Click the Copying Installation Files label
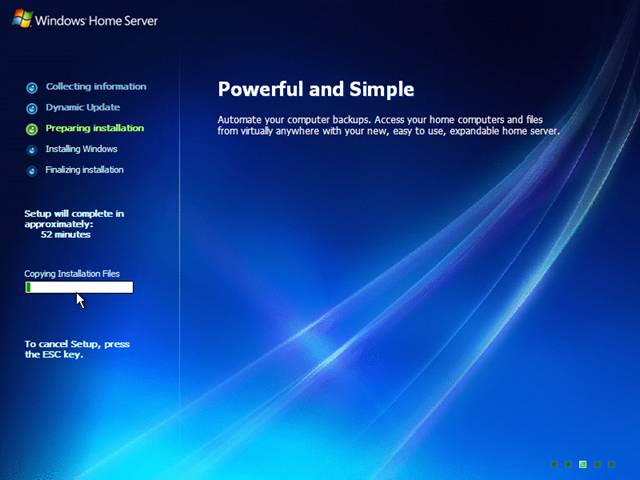 [72, 273]
